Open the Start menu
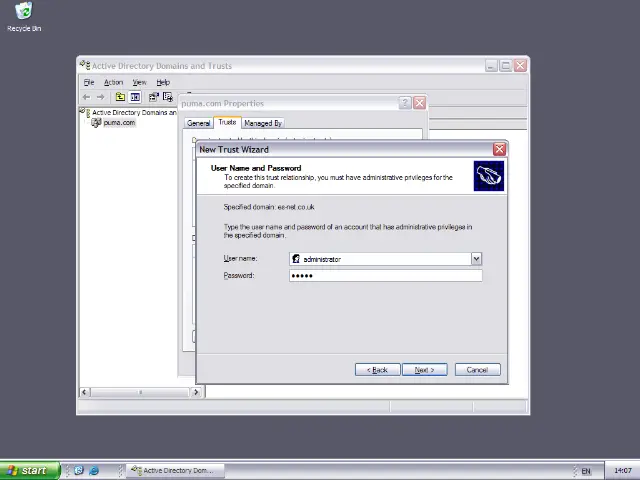Image resolution: width=640 pixels, height=480 pixels. pos(30,471)
